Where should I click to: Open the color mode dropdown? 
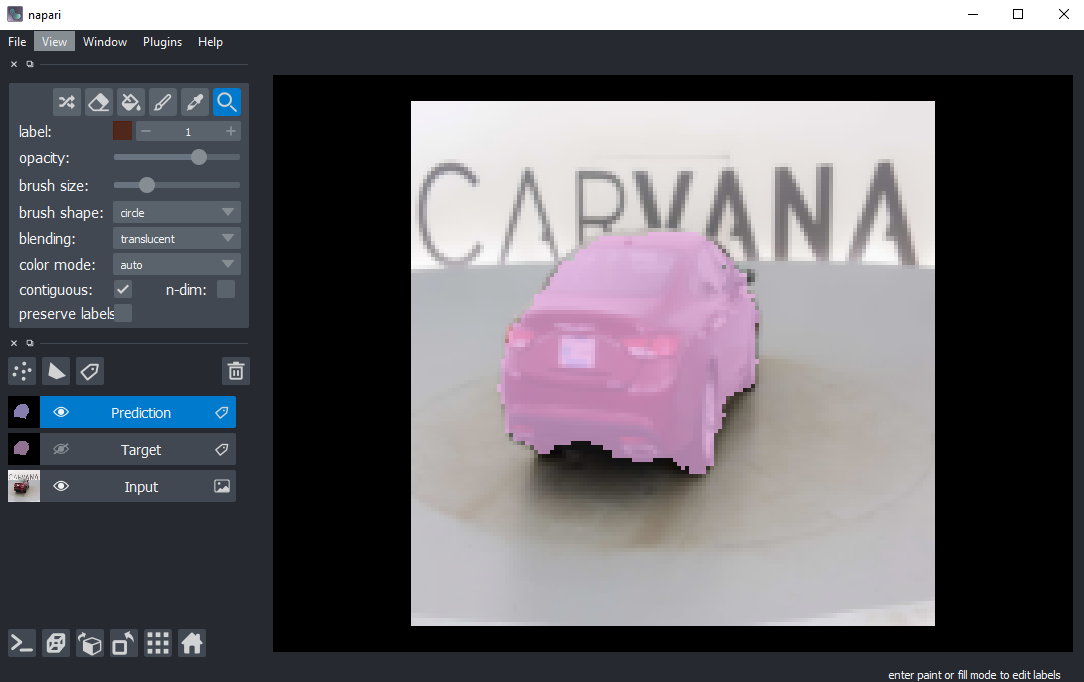(x=176, y=265)
